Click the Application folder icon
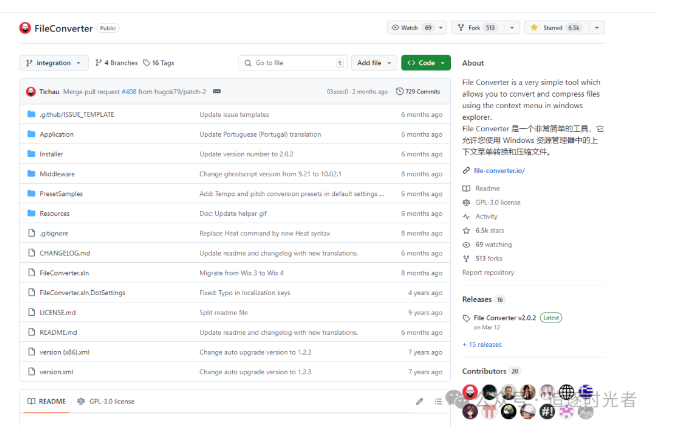The height and width of the screenshot is (440, 675). pyautogui.click(x=31, y=134)
